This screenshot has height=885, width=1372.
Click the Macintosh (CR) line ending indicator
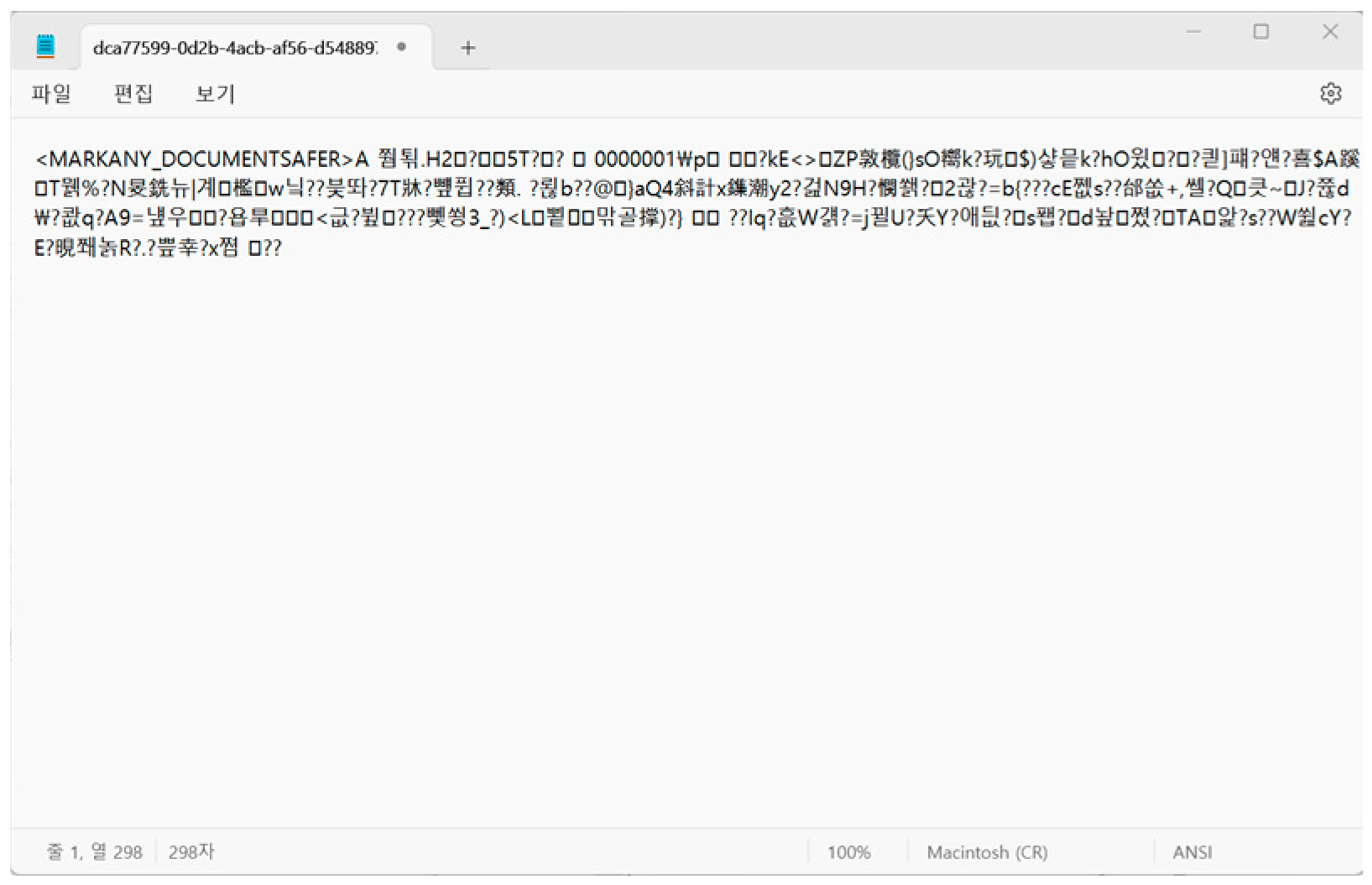click(x=988, y=852)
